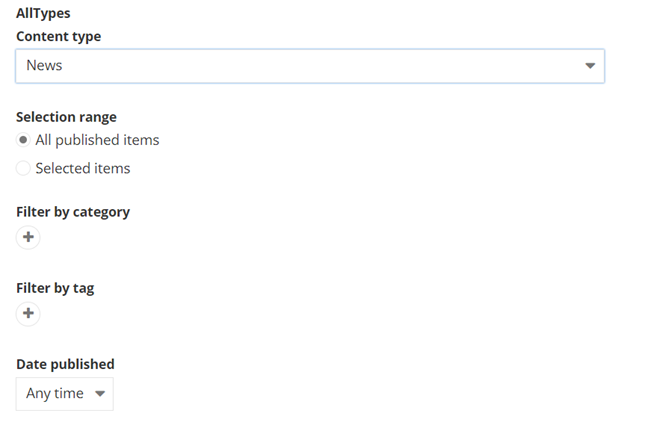Focus the Content type select box border
This screenshot has width=650, height=428.
[x=310, y=51]
